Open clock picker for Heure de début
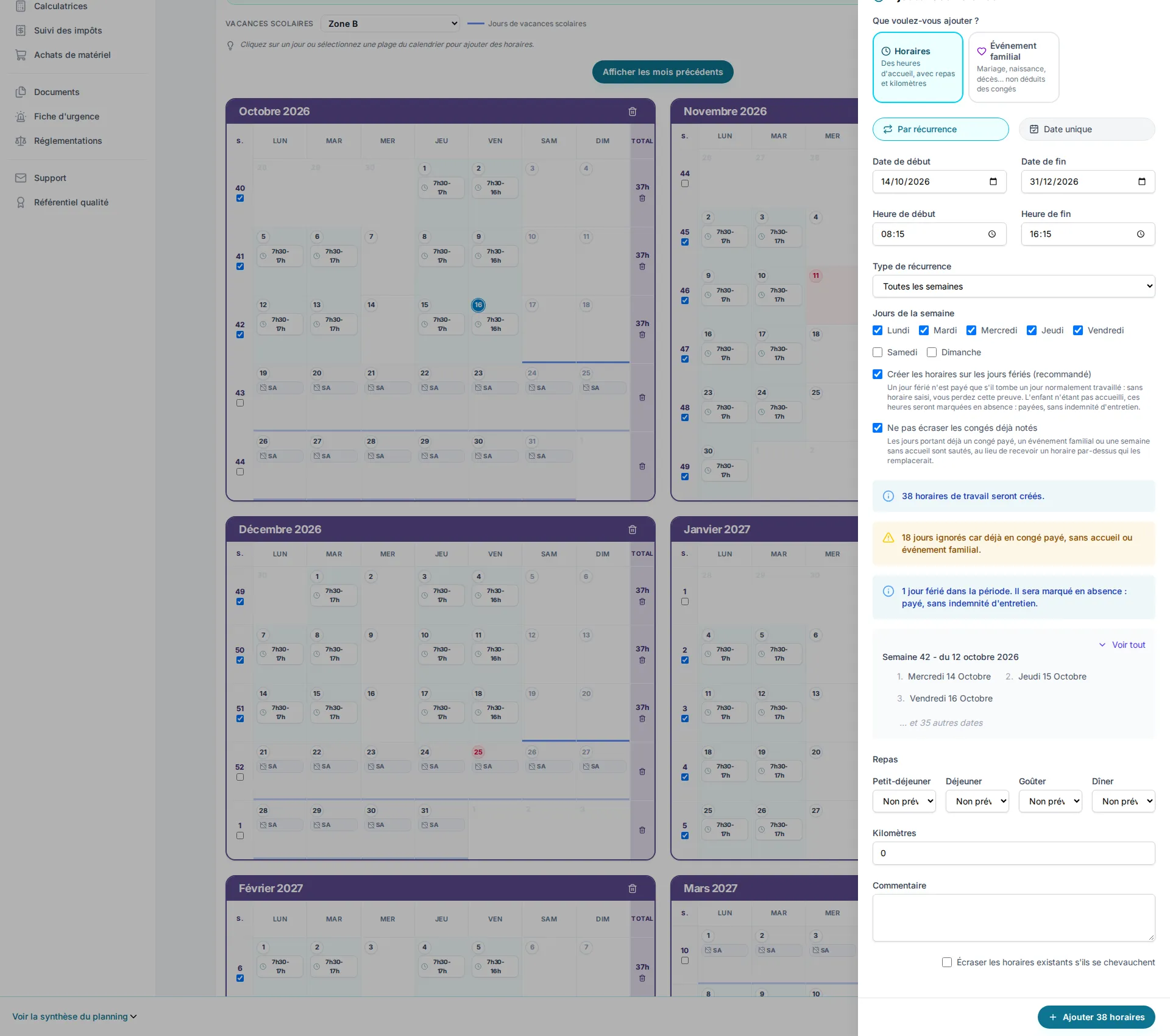Image resolution: width=1170 pixels, height=1036 pixels. pyautogui.click(x=992, y=234)
